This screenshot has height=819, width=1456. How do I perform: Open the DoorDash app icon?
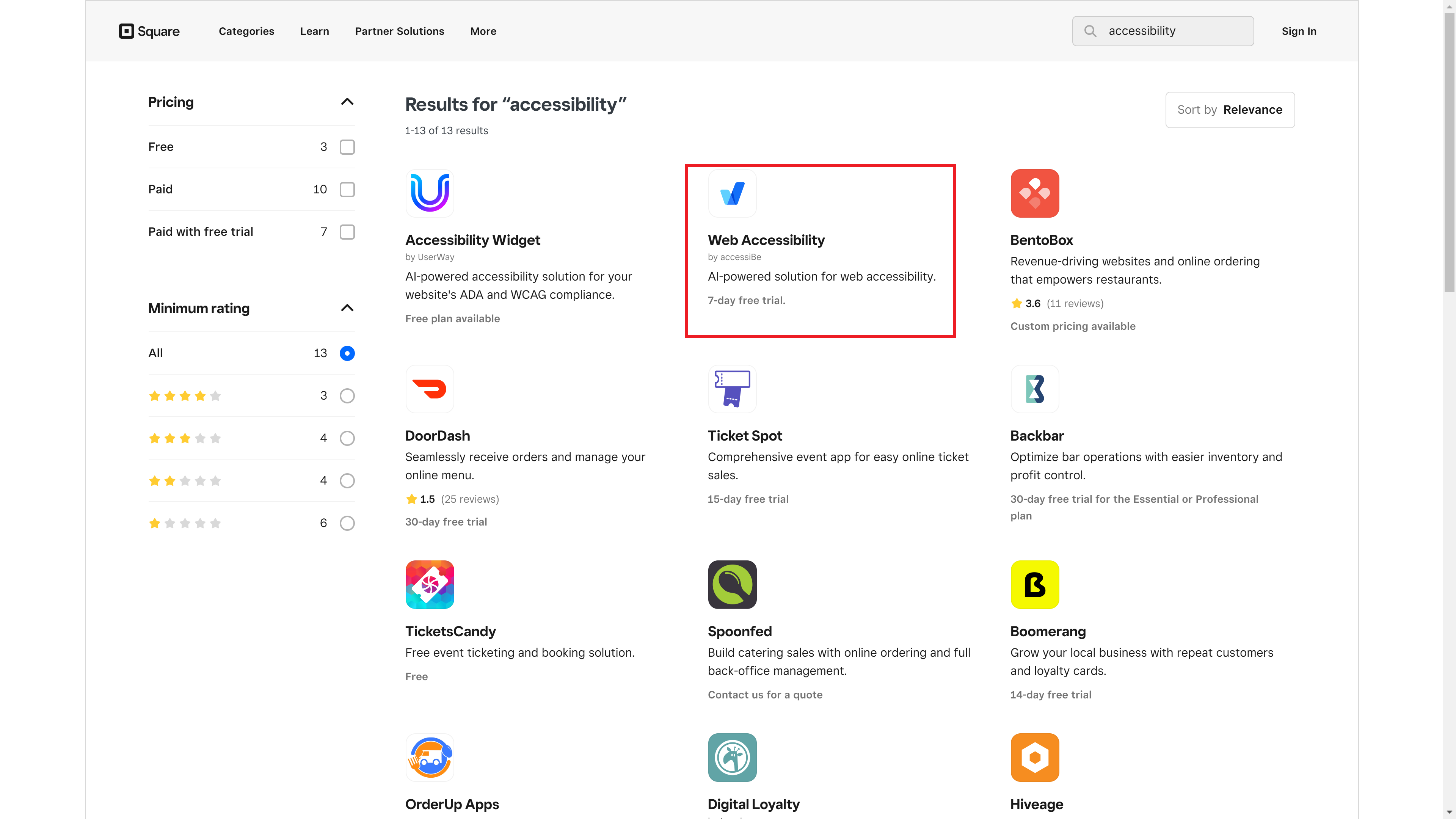(x=430, y=389)
